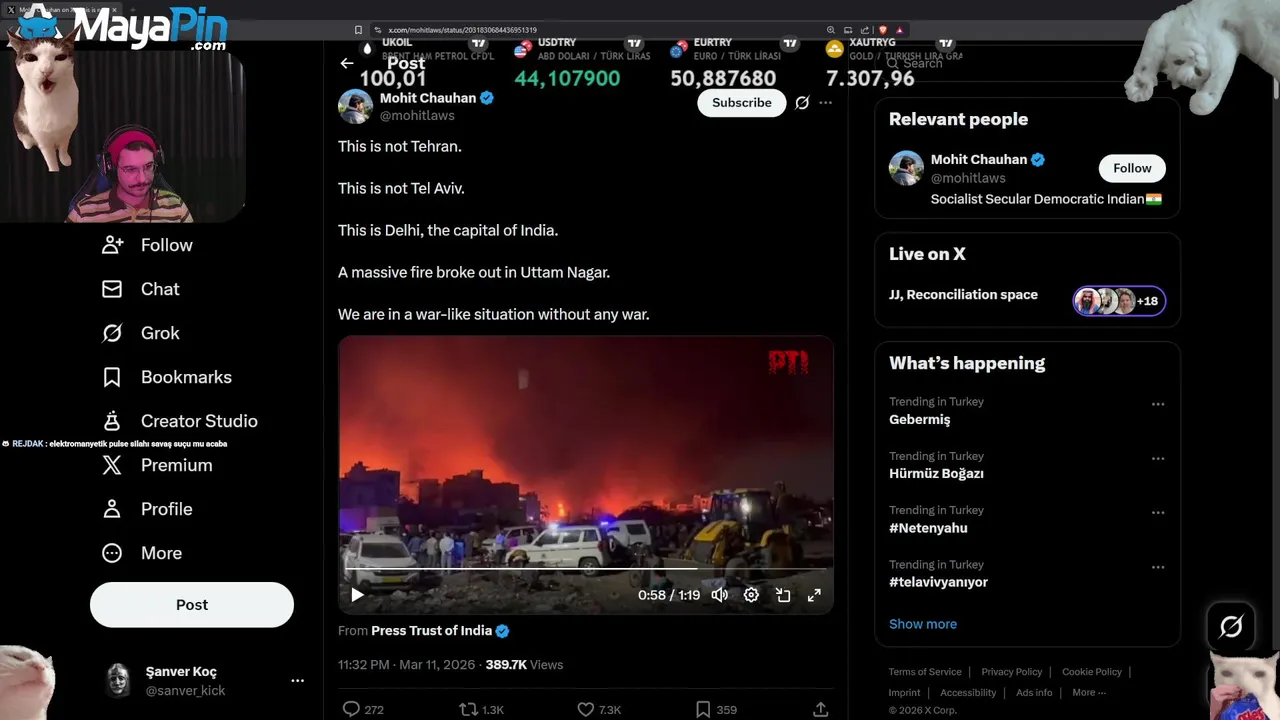Viewport: 1280px width, 720px height.
Task: Enter fullscreen on the video
Action: click(x=814, y=595)
